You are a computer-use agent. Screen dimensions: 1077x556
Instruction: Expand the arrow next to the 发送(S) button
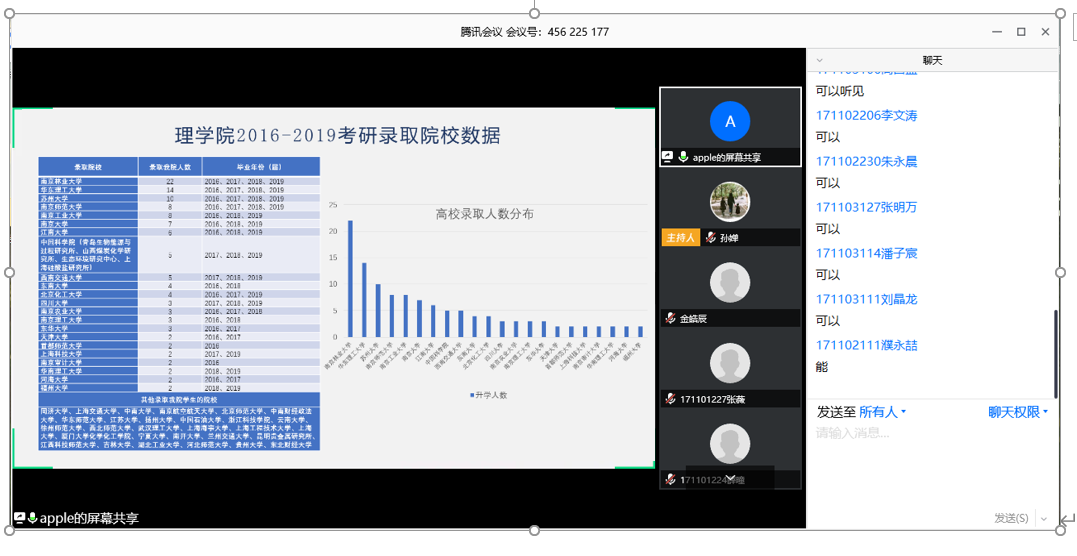(x=1045, y=518)
